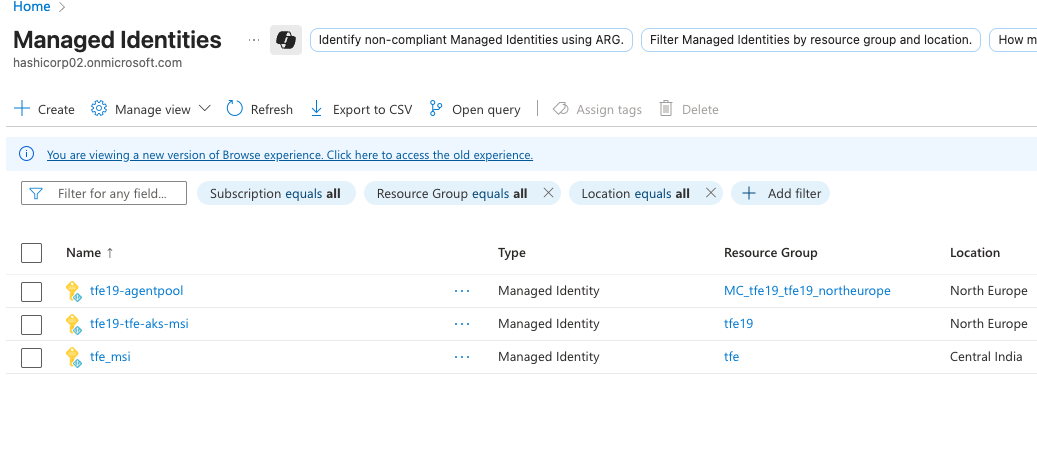Image resolution: width=1037 pixels, height=450 pixels.
Task: Click the Open query icon
Action: (x=436, y=109)
